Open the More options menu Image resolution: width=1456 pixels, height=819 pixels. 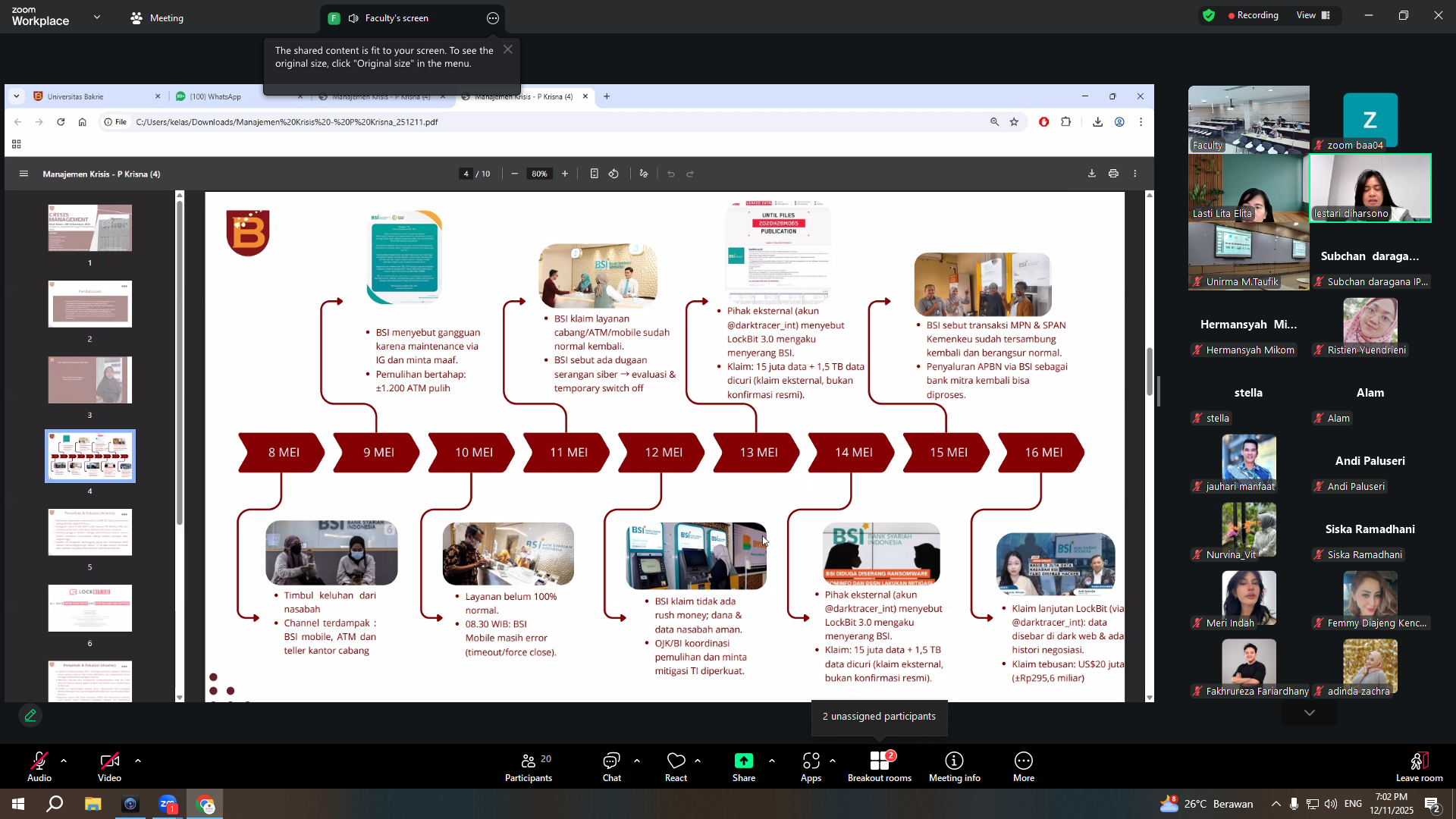point(1024,767)
